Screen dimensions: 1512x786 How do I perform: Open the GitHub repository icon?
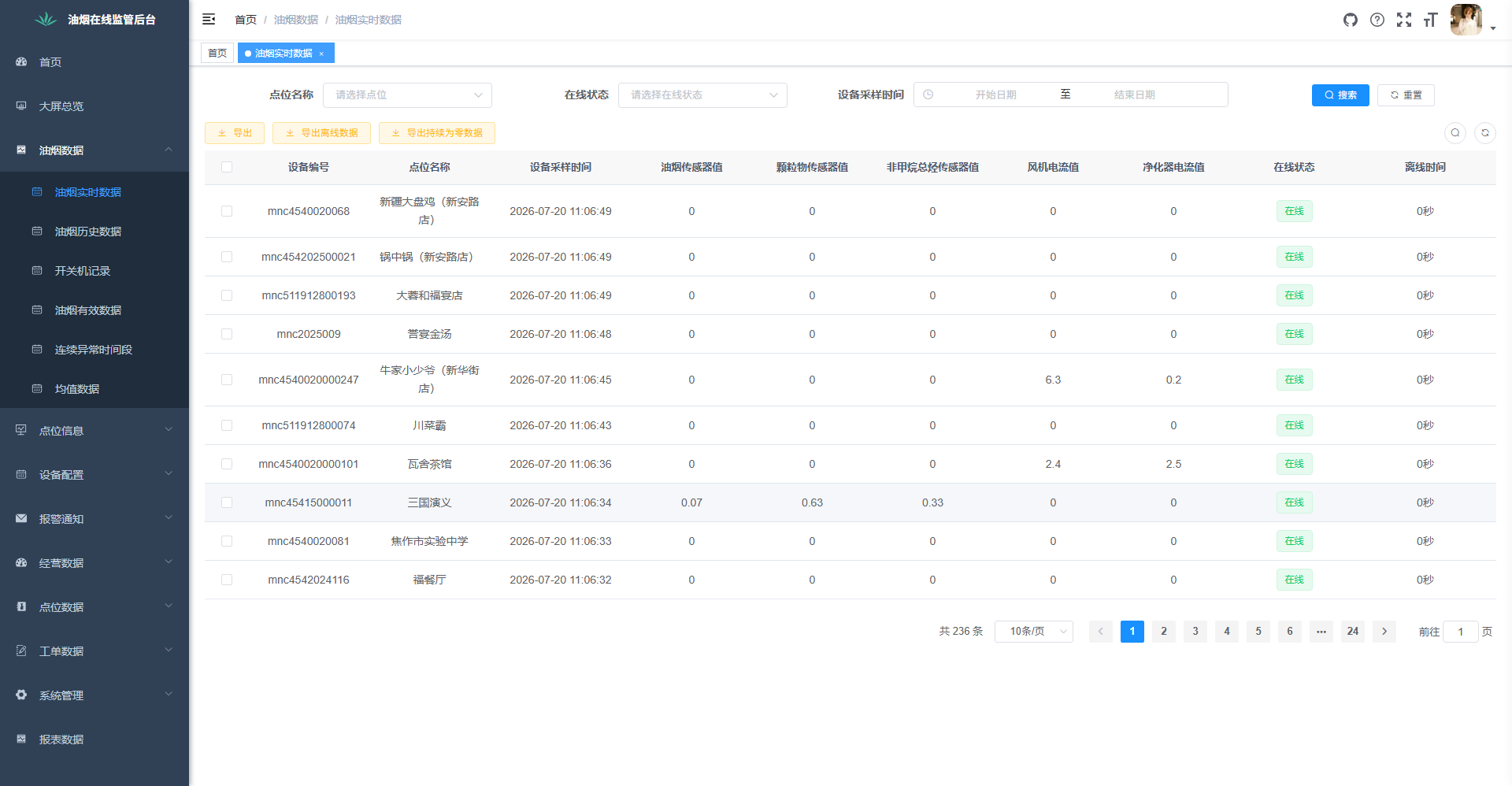[1351, 20]
